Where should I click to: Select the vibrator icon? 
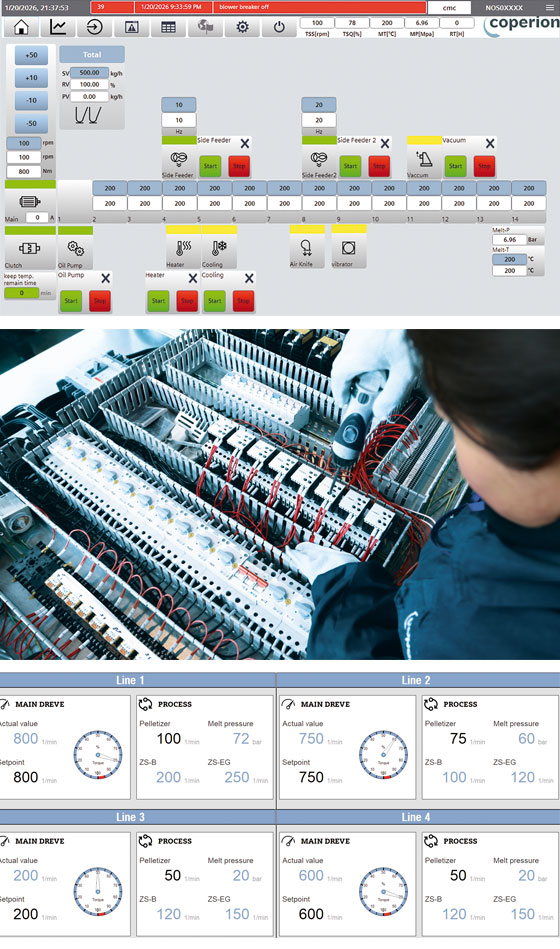point(349,248)
